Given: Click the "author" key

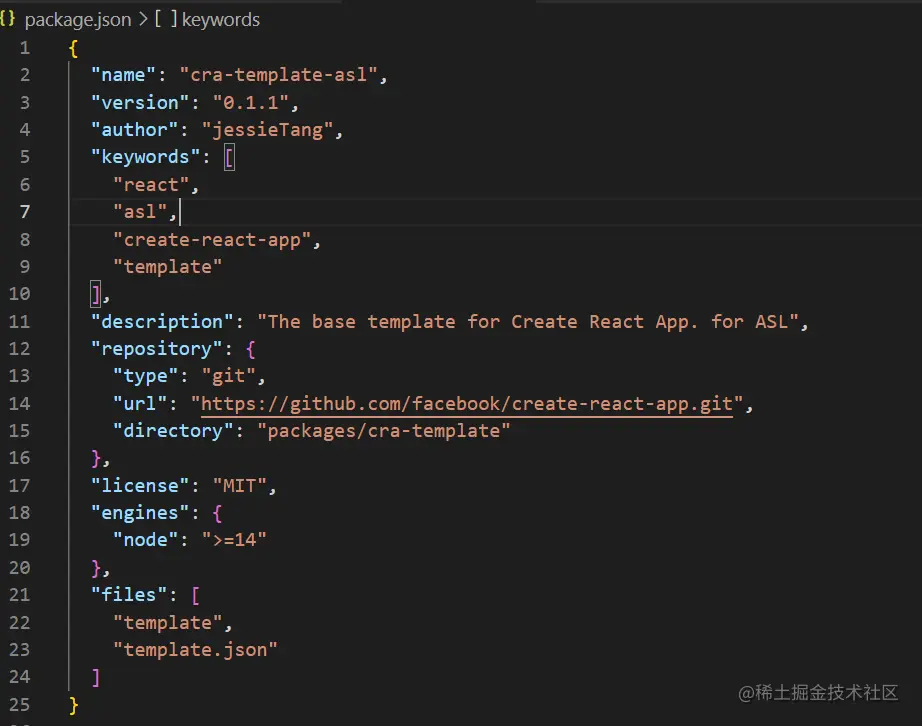Looking at the screenshot, I should pyautogui.click(x=134, y=130).
